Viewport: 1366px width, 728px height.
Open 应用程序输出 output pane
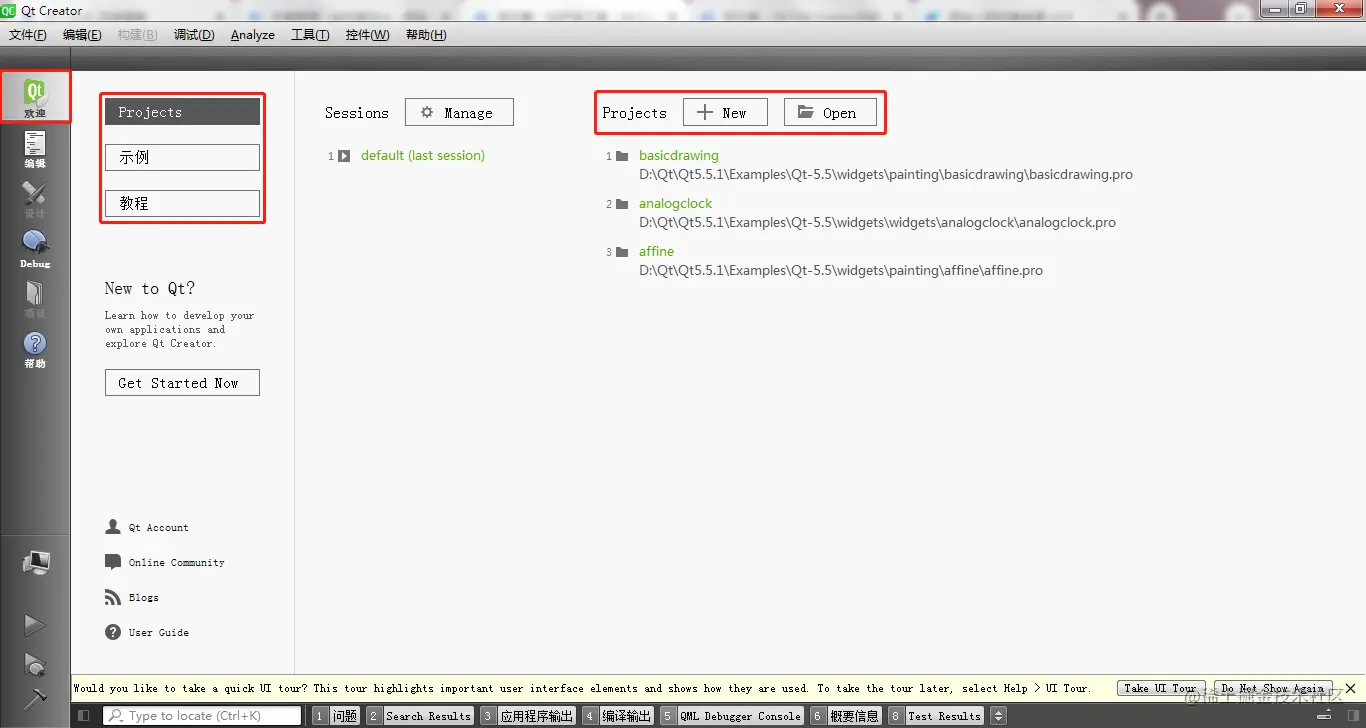pos(527,716)
